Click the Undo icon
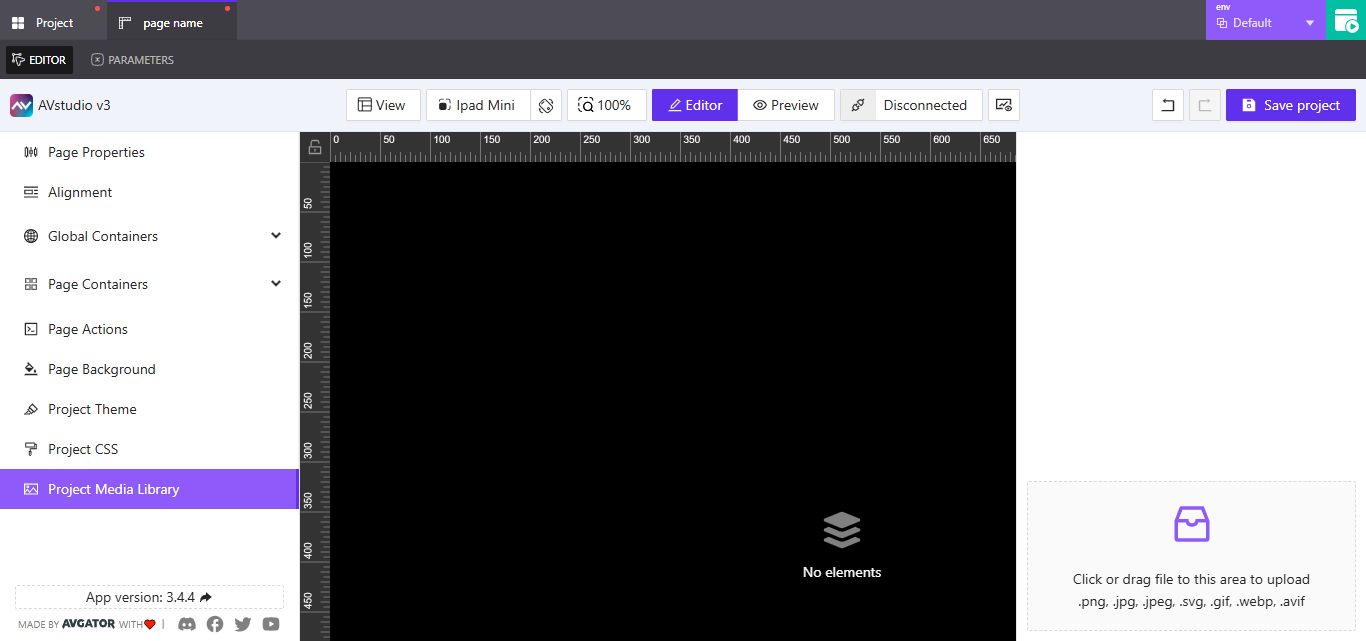The image size is (1366, 641). pos(1167,104)
